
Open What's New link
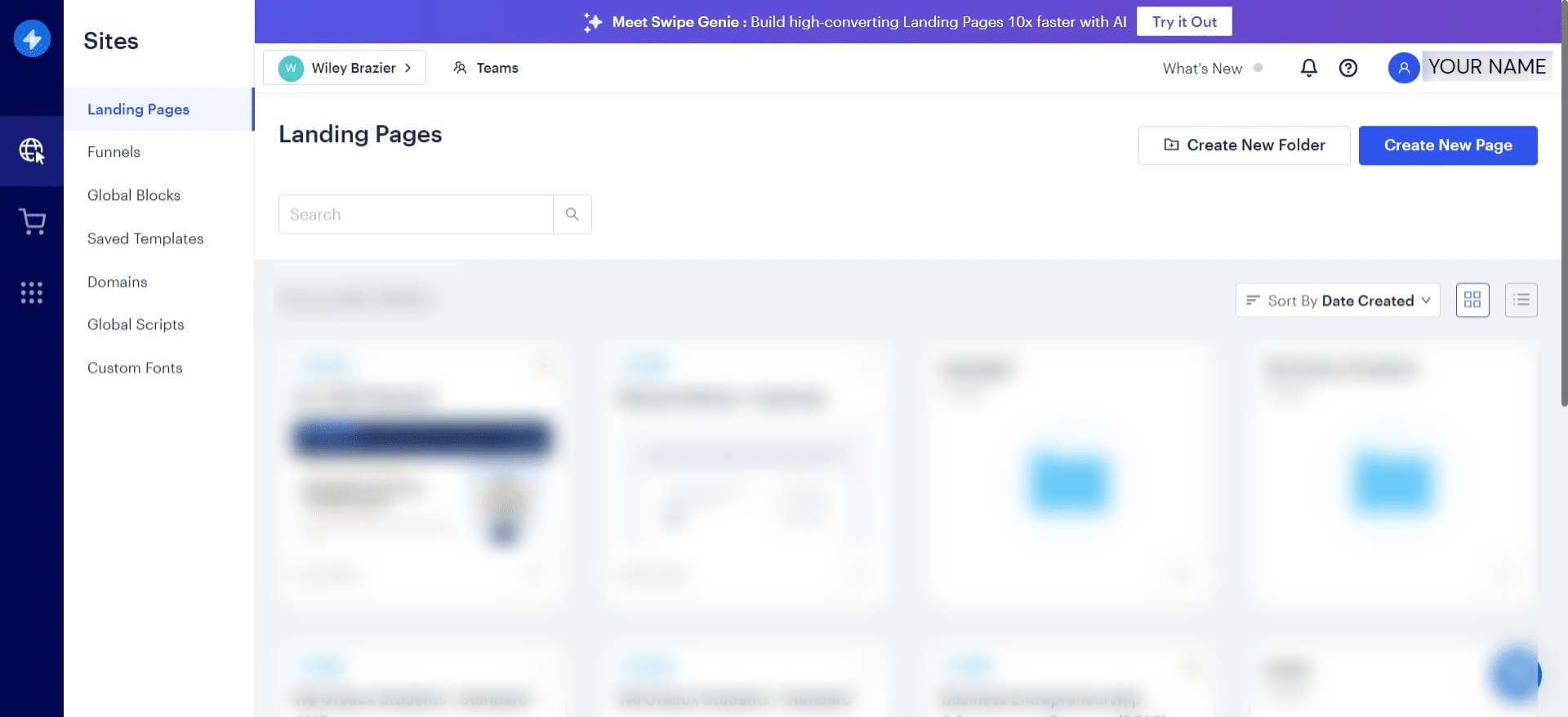(x=1202, y=69)
